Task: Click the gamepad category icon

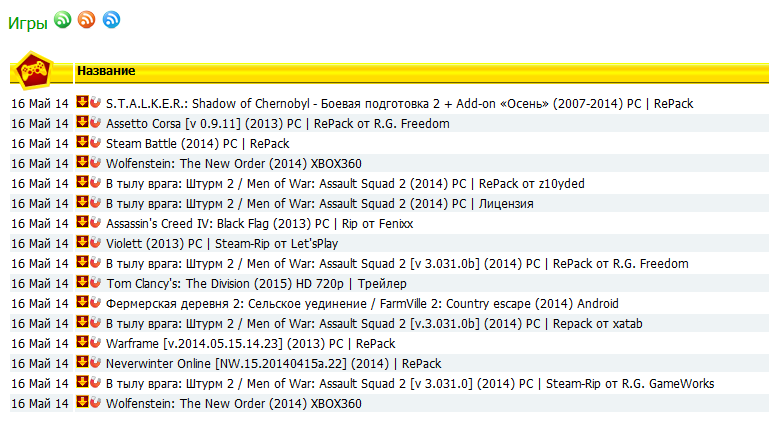Action: coord(33,70)
